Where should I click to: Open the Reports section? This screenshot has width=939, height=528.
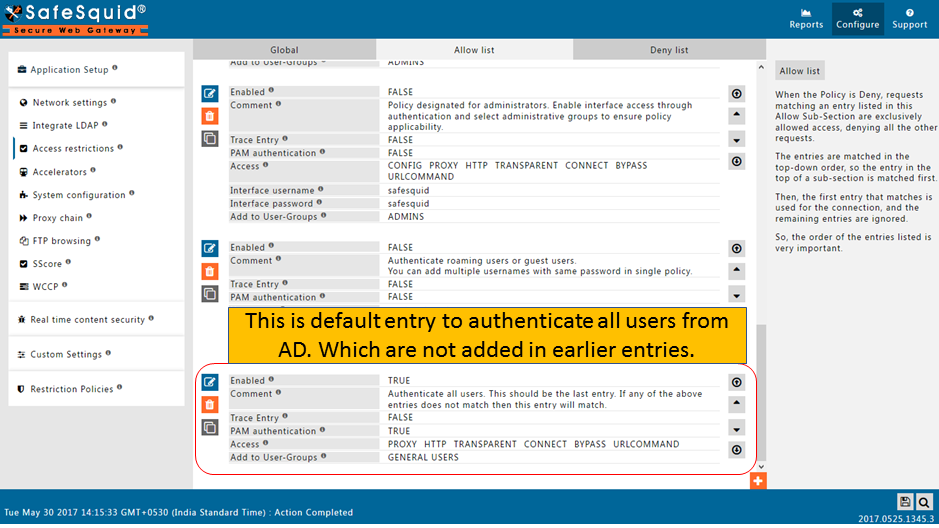click(x=806, y=19)
